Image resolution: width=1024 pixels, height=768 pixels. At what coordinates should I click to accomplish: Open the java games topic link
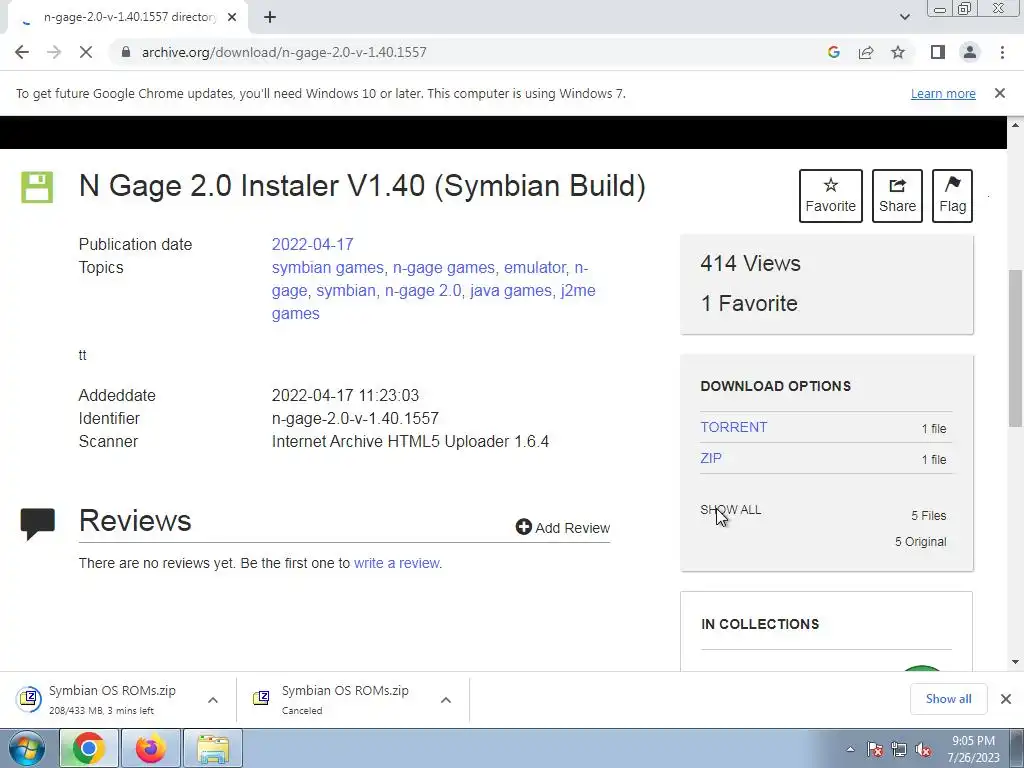(x=511, y=291)
